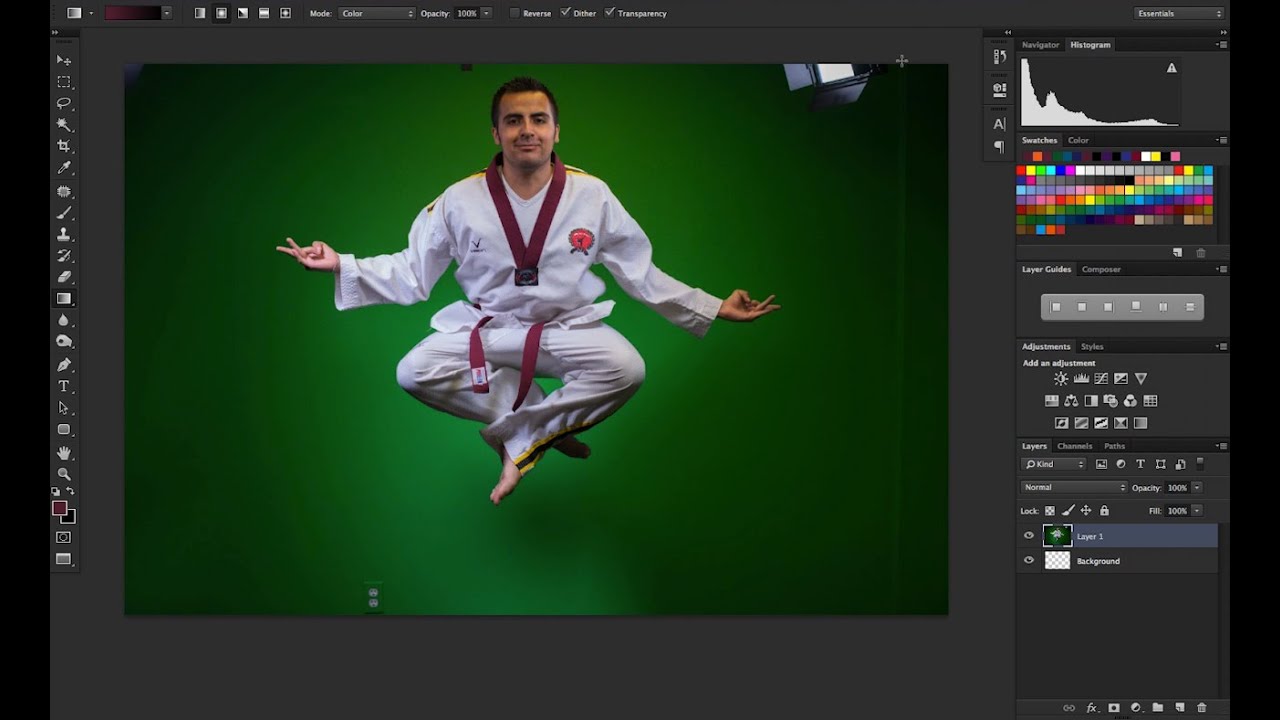Select the Lasso tool
Image resolution: width=1280 pixels, height=720 pixels.
tap(64, 104)
